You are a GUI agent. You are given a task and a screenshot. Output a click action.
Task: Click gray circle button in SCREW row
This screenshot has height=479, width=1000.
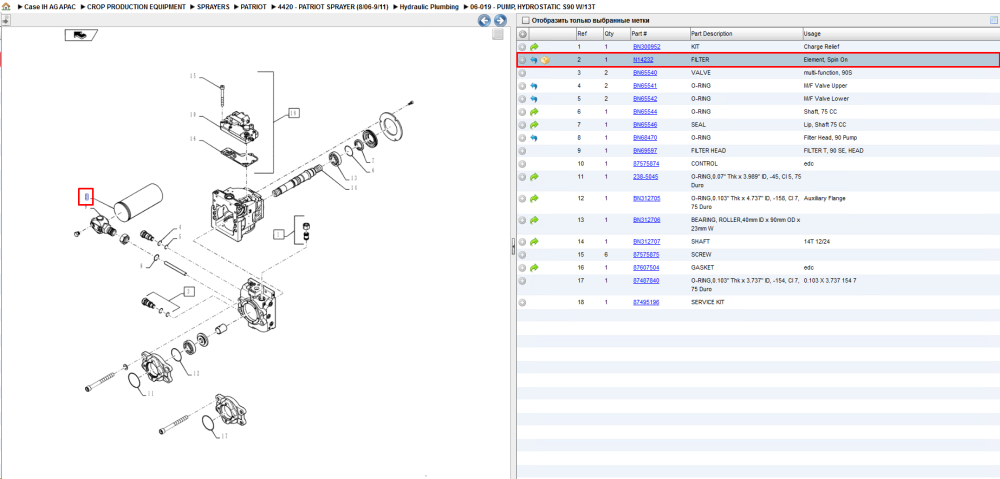point(522,254)
